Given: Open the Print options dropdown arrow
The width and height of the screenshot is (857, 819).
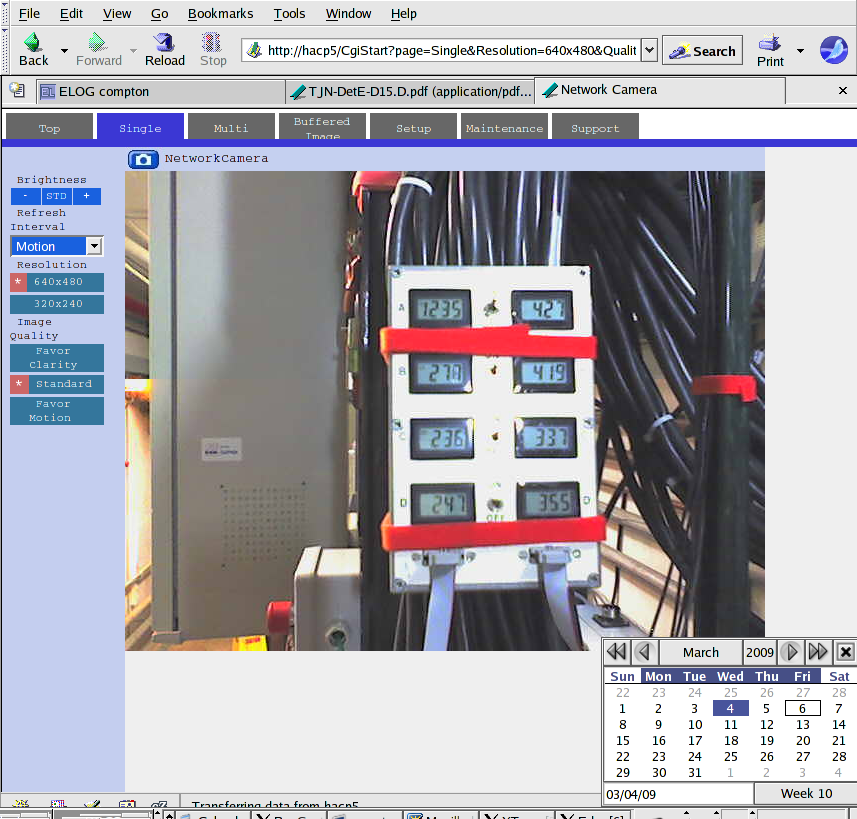Looking at the screenshot, I should (800, 51).
